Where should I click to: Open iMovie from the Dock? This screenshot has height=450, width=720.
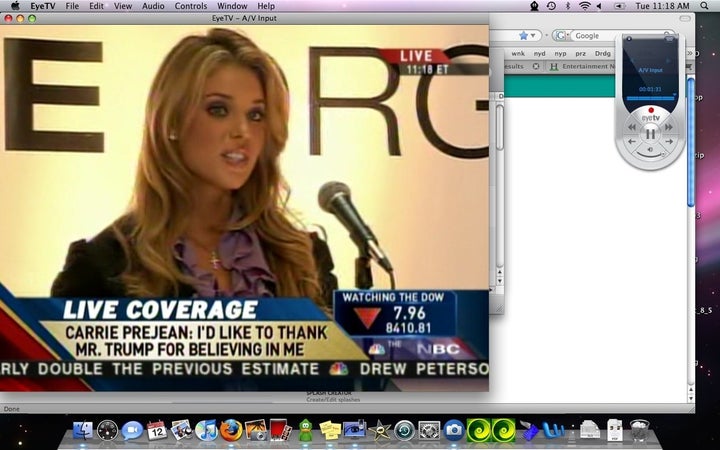(380, 430)
